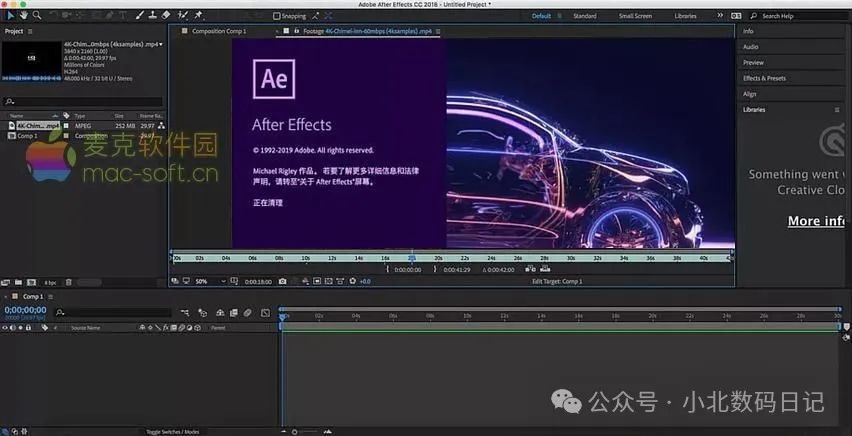Select the Hand tool
Image resolution: width=852 pixels, height=436 pixels.
pyautogui.click(x=23, y=15)
